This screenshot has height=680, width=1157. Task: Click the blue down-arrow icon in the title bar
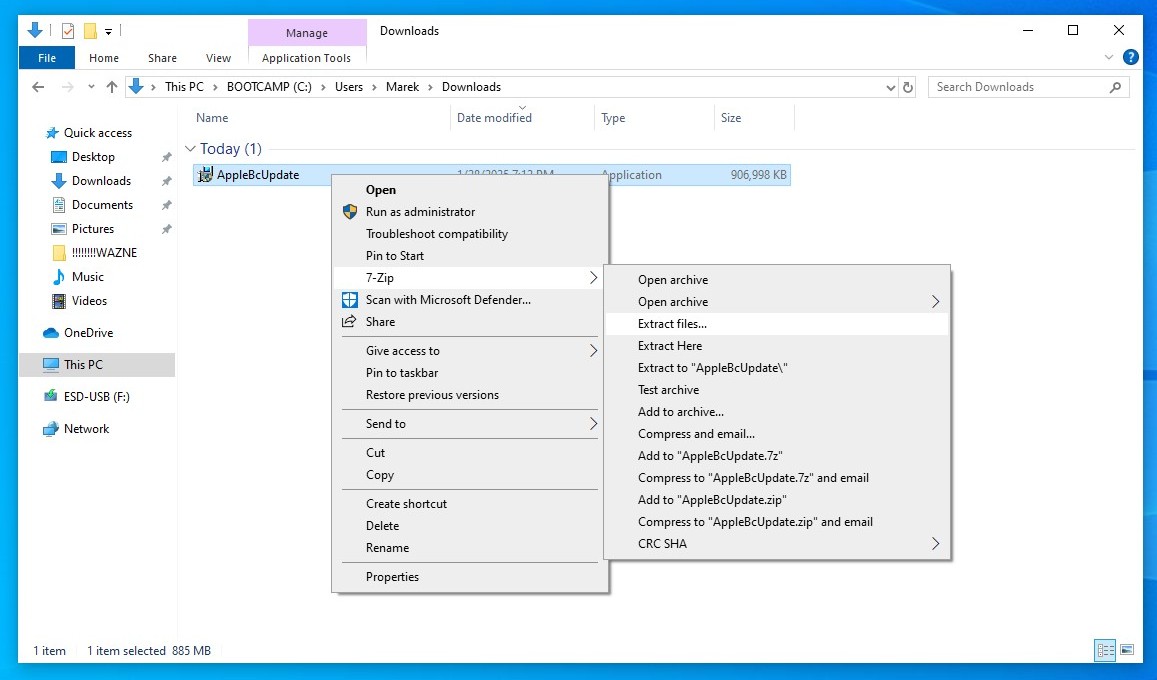(x=35, y=30)
